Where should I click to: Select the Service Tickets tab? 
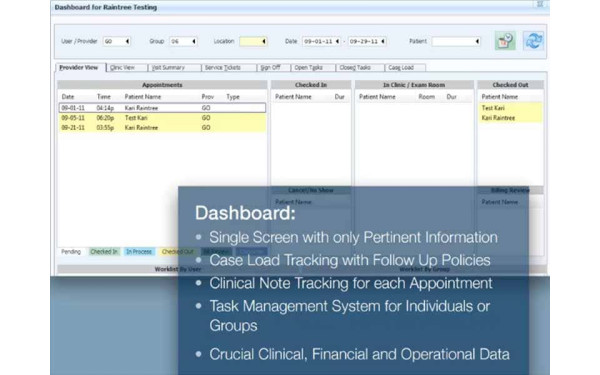click(x=228, y=68)
